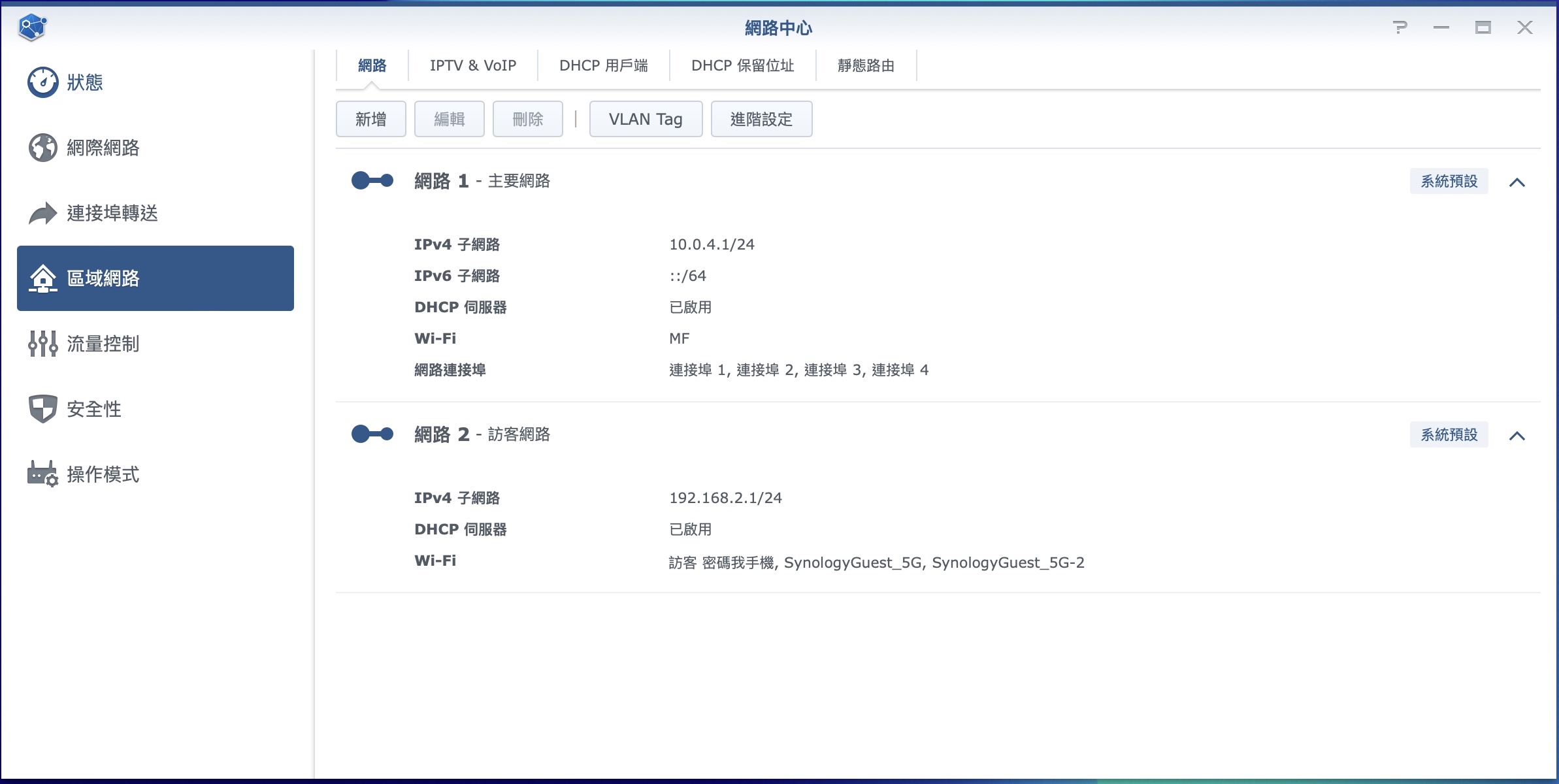
Task: Click the help question mark icon
Action: click(x=1400, y=27)
